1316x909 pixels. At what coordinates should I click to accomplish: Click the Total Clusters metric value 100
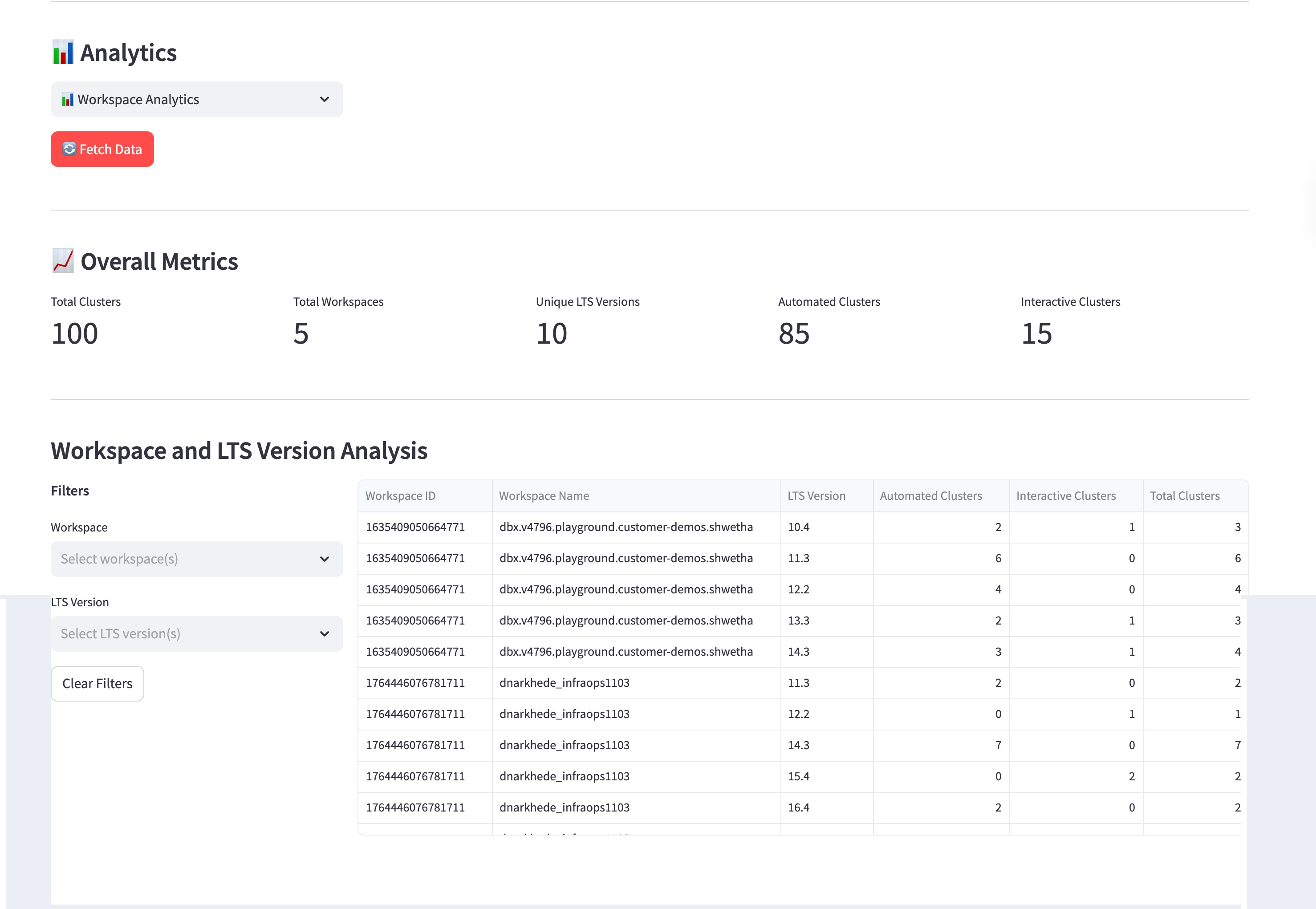click(x=75, y=333)
